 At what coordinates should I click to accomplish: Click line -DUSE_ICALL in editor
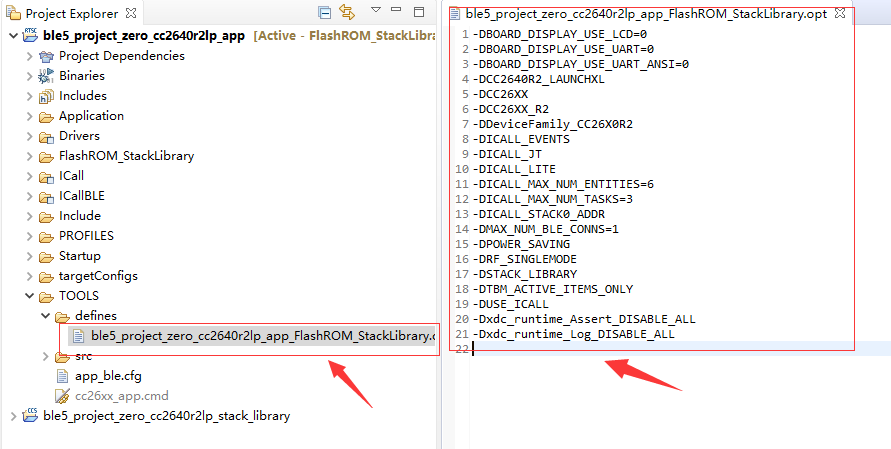pyautogui.click(x=510, y=304)
